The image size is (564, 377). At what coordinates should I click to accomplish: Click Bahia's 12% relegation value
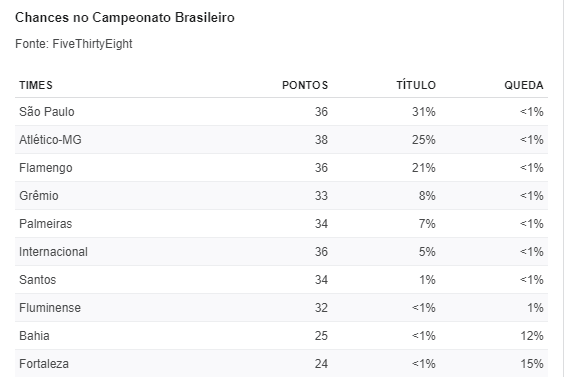pos(532,336)
